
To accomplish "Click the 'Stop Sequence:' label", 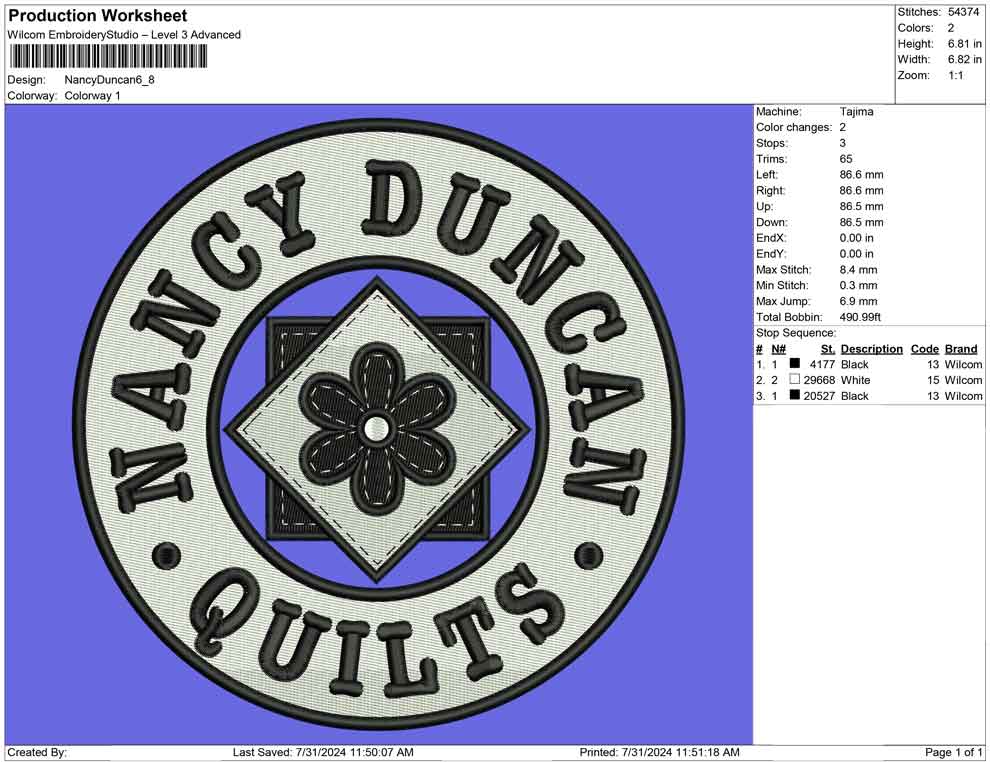I will [796, 333].
